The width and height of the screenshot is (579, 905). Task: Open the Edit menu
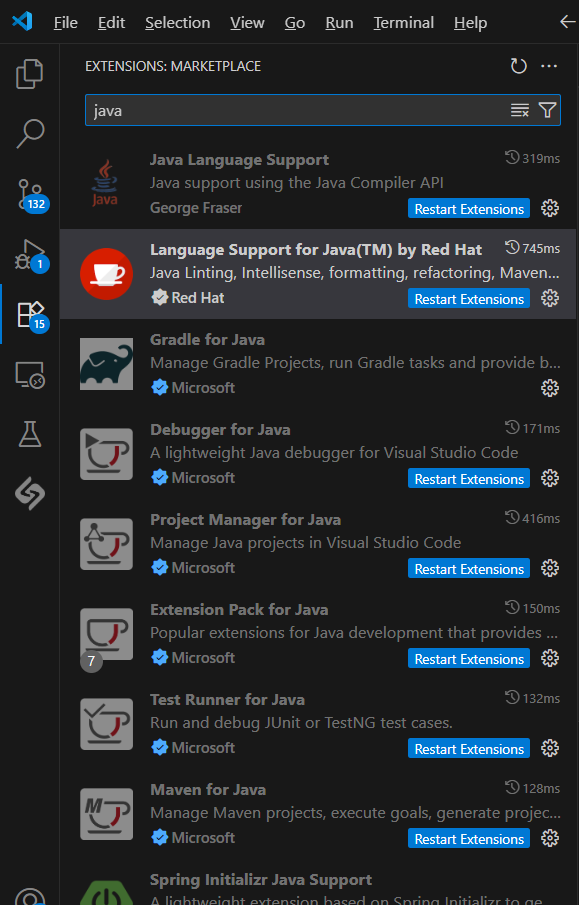point(111,23)
